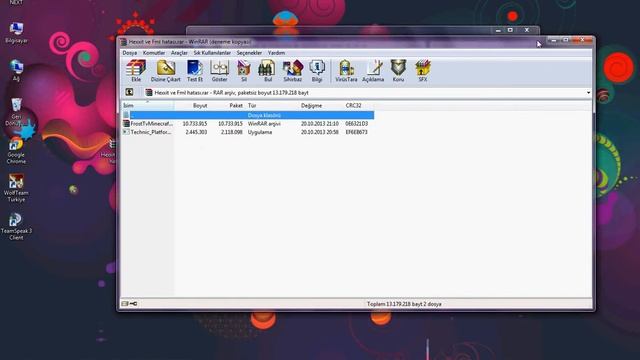Open the Dosya menu
640x360 pixels.
point(130,53)
